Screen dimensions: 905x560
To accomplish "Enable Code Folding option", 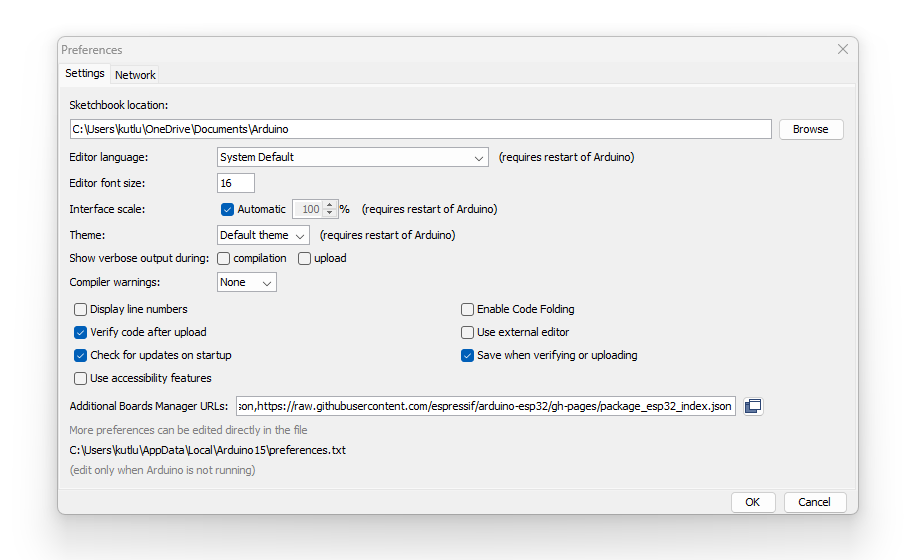I will pyautogui.click(x=467, y=309).
